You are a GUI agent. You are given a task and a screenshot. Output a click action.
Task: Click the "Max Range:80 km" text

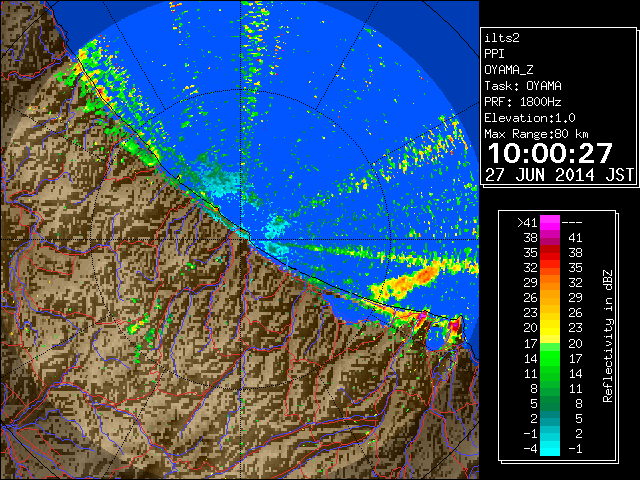coord(536,134)
